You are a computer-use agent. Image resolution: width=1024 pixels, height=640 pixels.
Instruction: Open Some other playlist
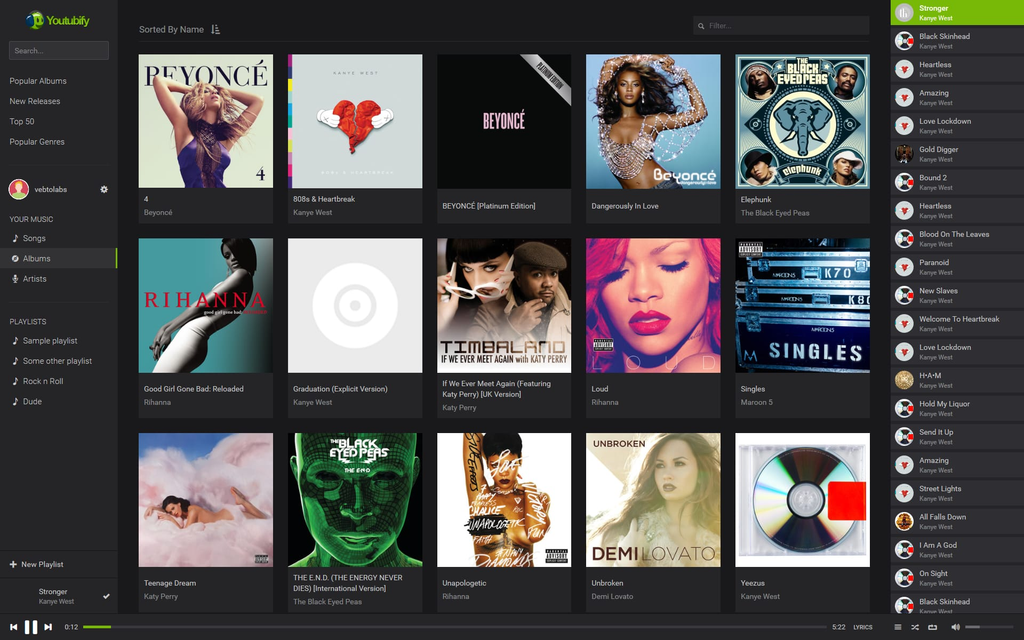pos(59,361)
